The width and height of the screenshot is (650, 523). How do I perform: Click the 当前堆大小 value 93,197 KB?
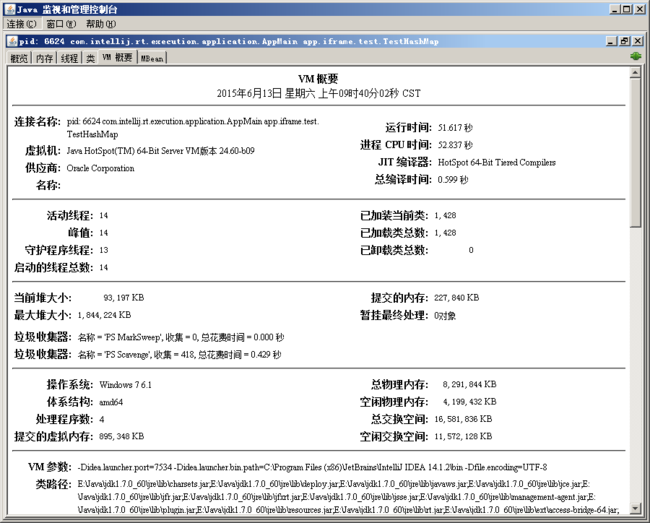(124, 298)
